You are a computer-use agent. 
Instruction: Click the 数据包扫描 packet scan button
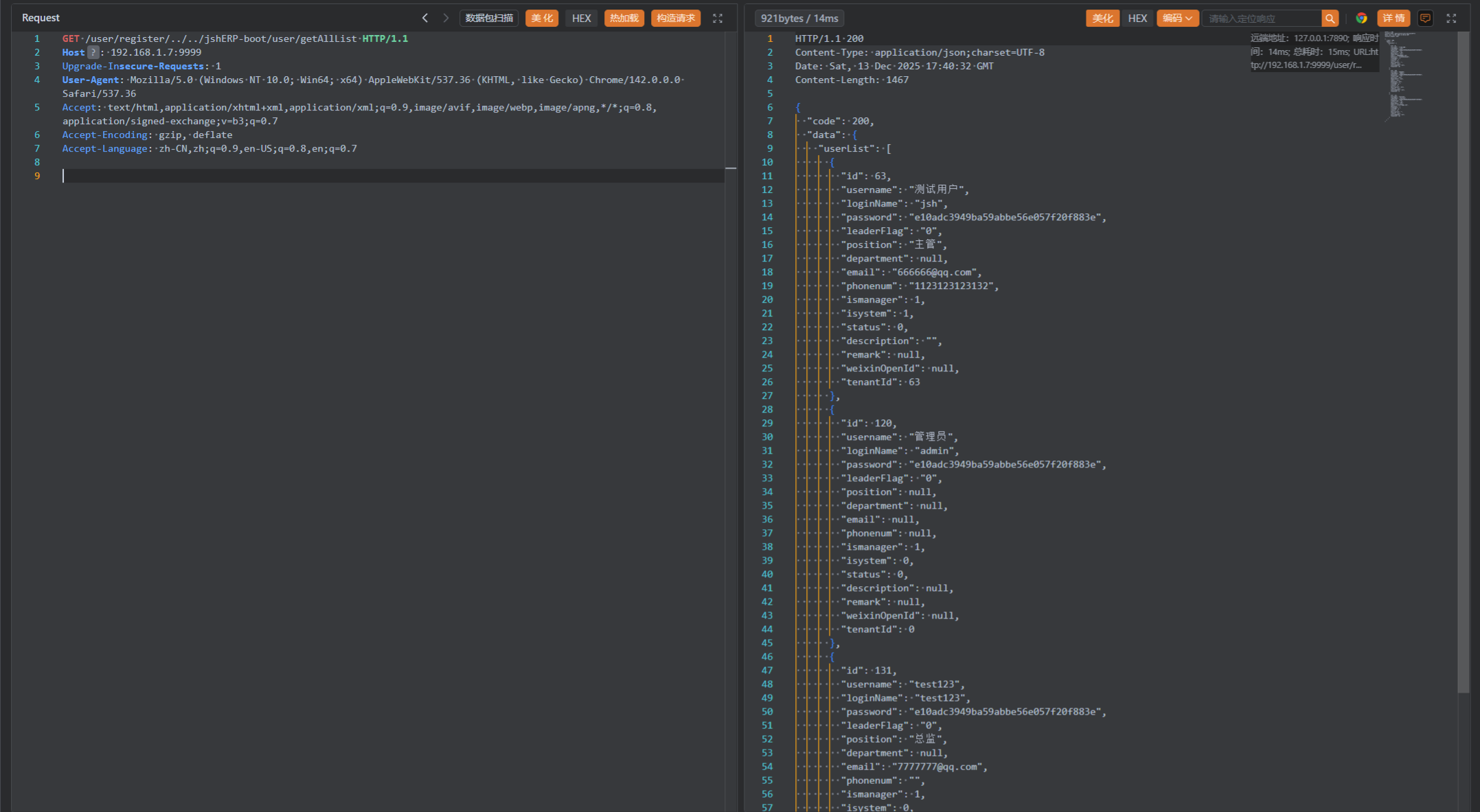(x=489, y=19)
